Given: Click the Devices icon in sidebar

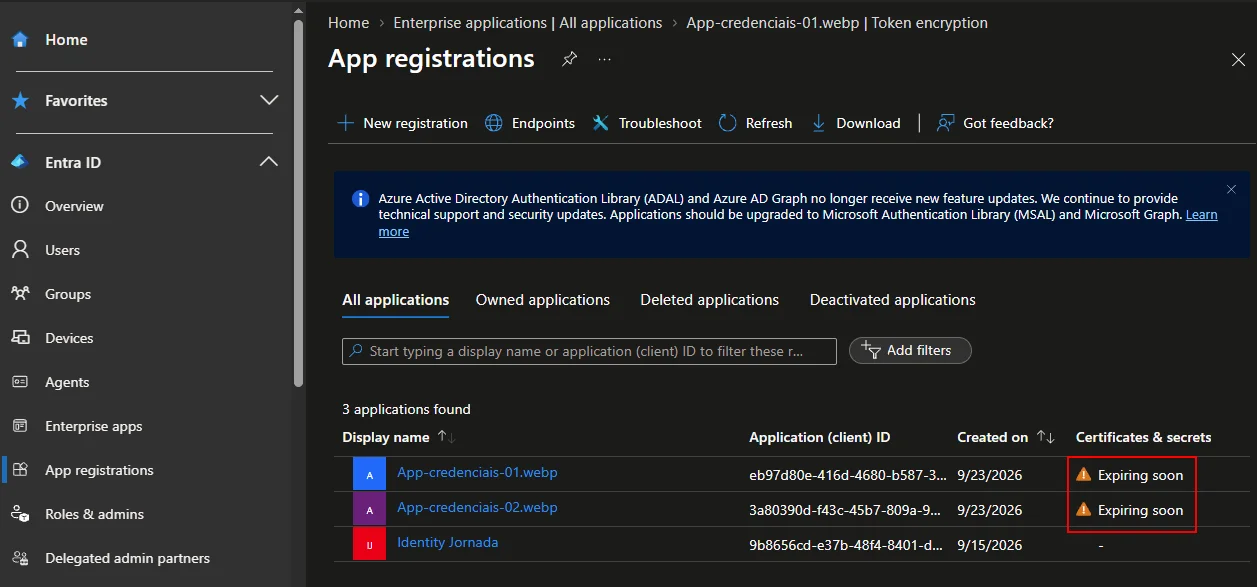Looking at the screenshot, I should 20,338.
